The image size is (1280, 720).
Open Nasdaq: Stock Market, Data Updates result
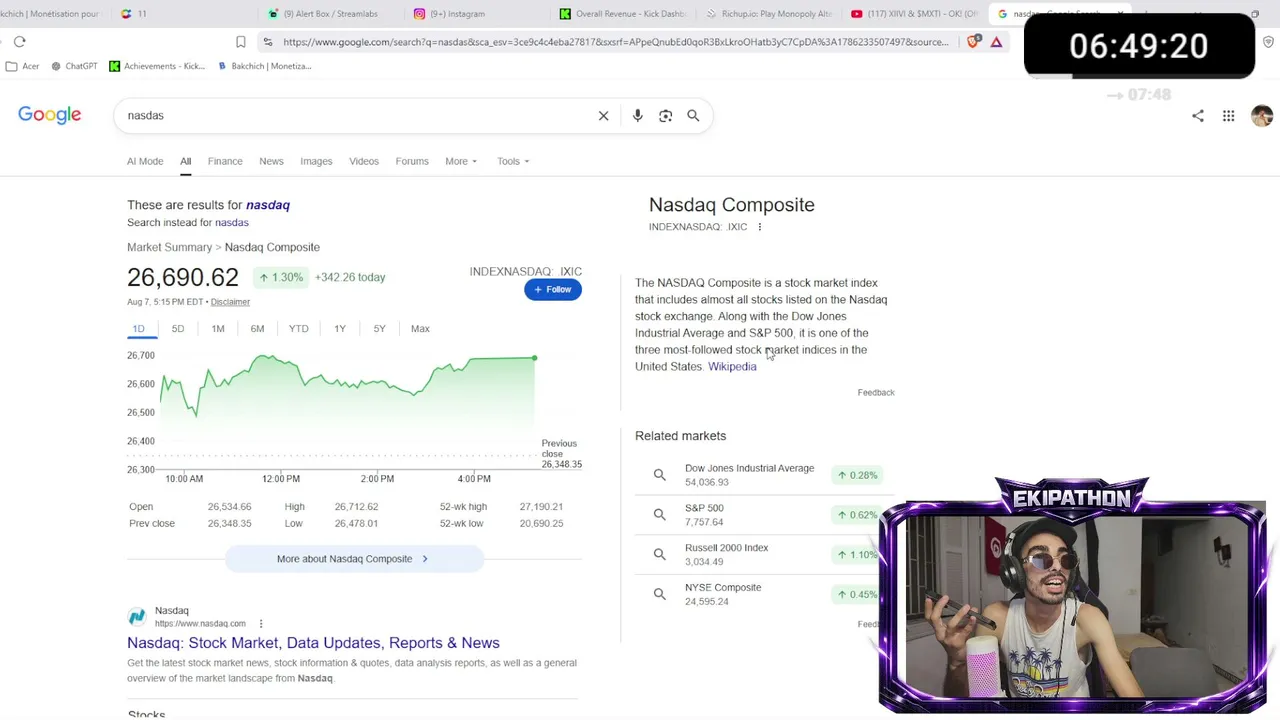[x=313, y=643]
